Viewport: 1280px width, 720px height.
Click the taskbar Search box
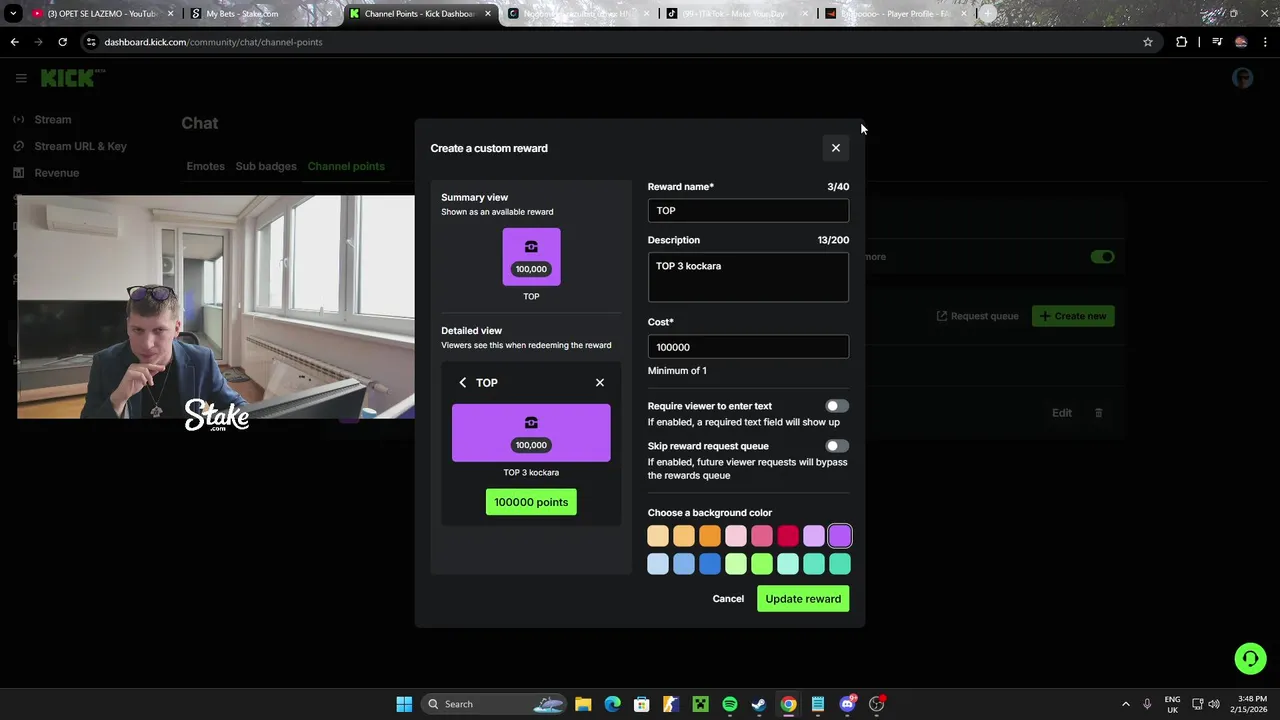(496, 704)
